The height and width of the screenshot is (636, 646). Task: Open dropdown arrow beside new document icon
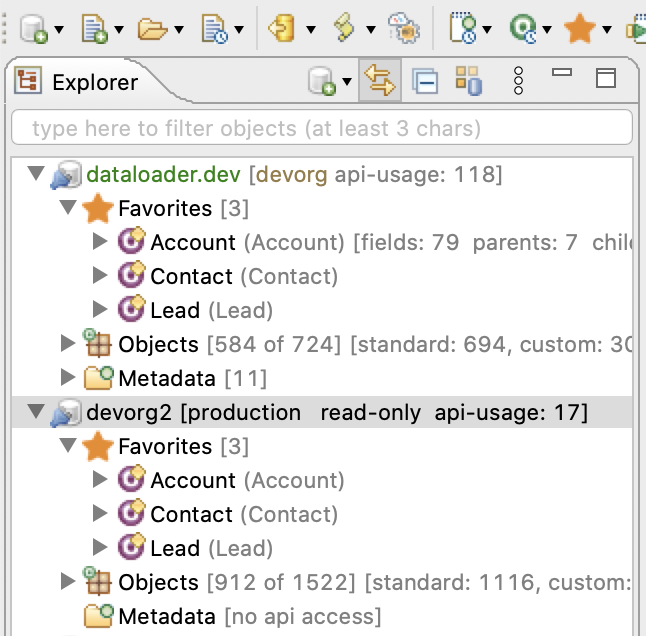point(119,29)
